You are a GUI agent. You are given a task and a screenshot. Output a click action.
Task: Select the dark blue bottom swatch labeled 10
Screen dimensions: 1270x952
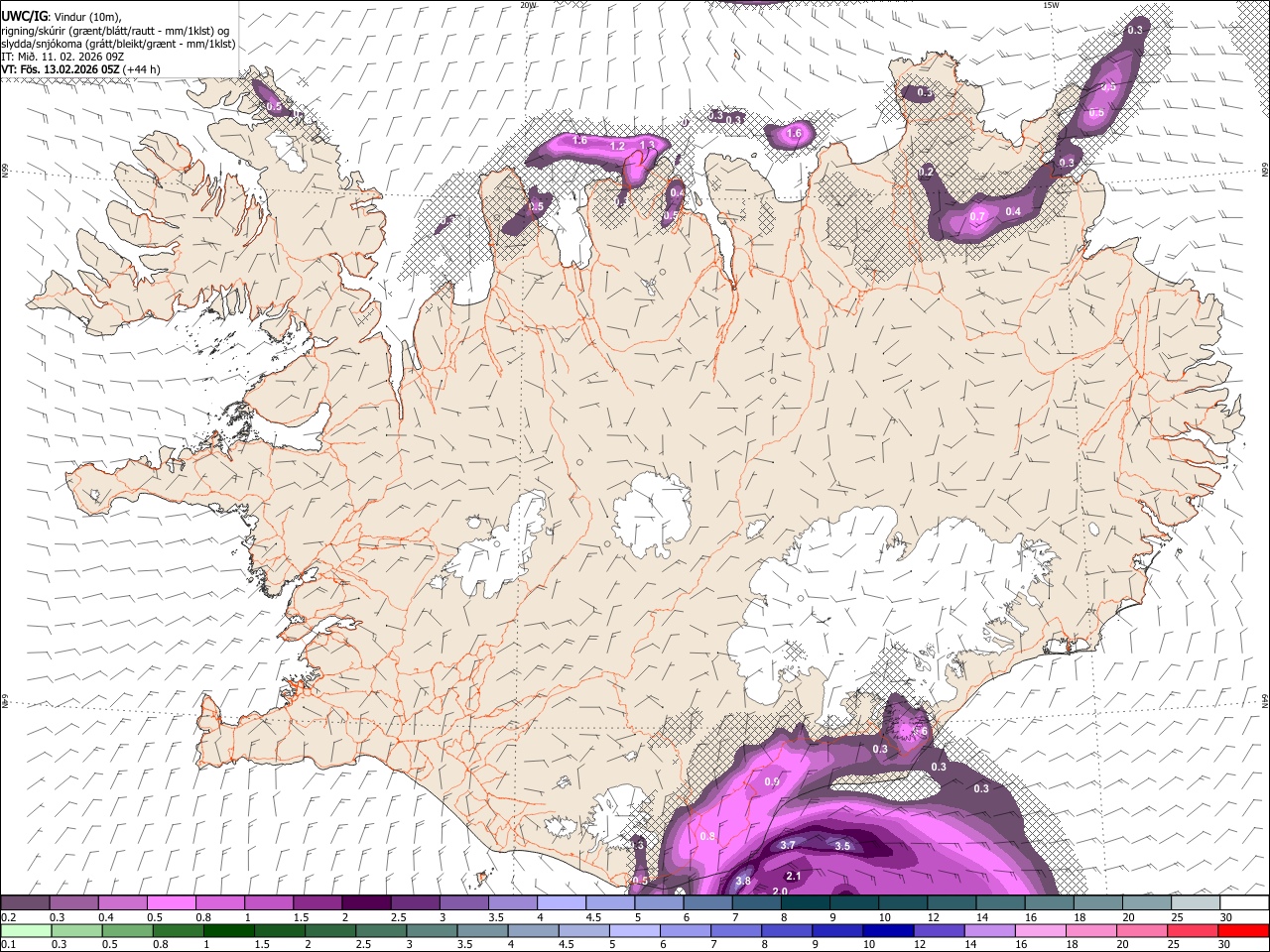click(x=887, y=930)
